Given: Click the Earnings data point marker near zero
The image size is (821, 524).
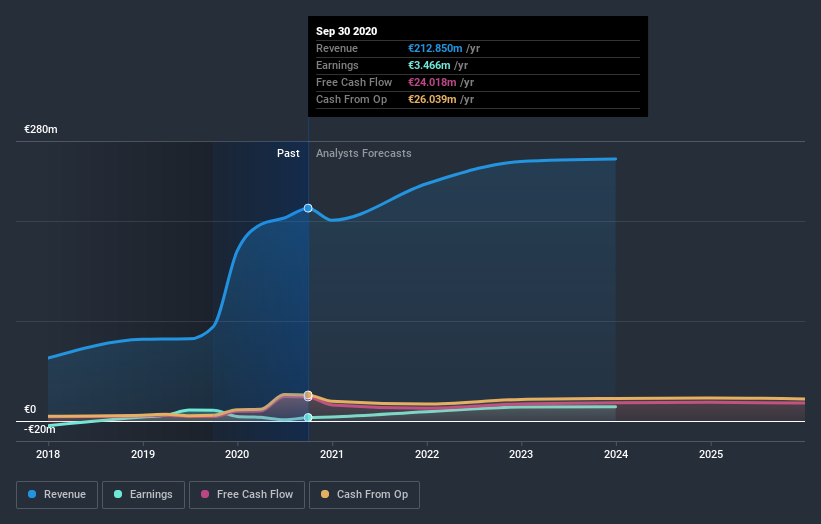Looking at the screenshot, I should click(x=308, y=417).
